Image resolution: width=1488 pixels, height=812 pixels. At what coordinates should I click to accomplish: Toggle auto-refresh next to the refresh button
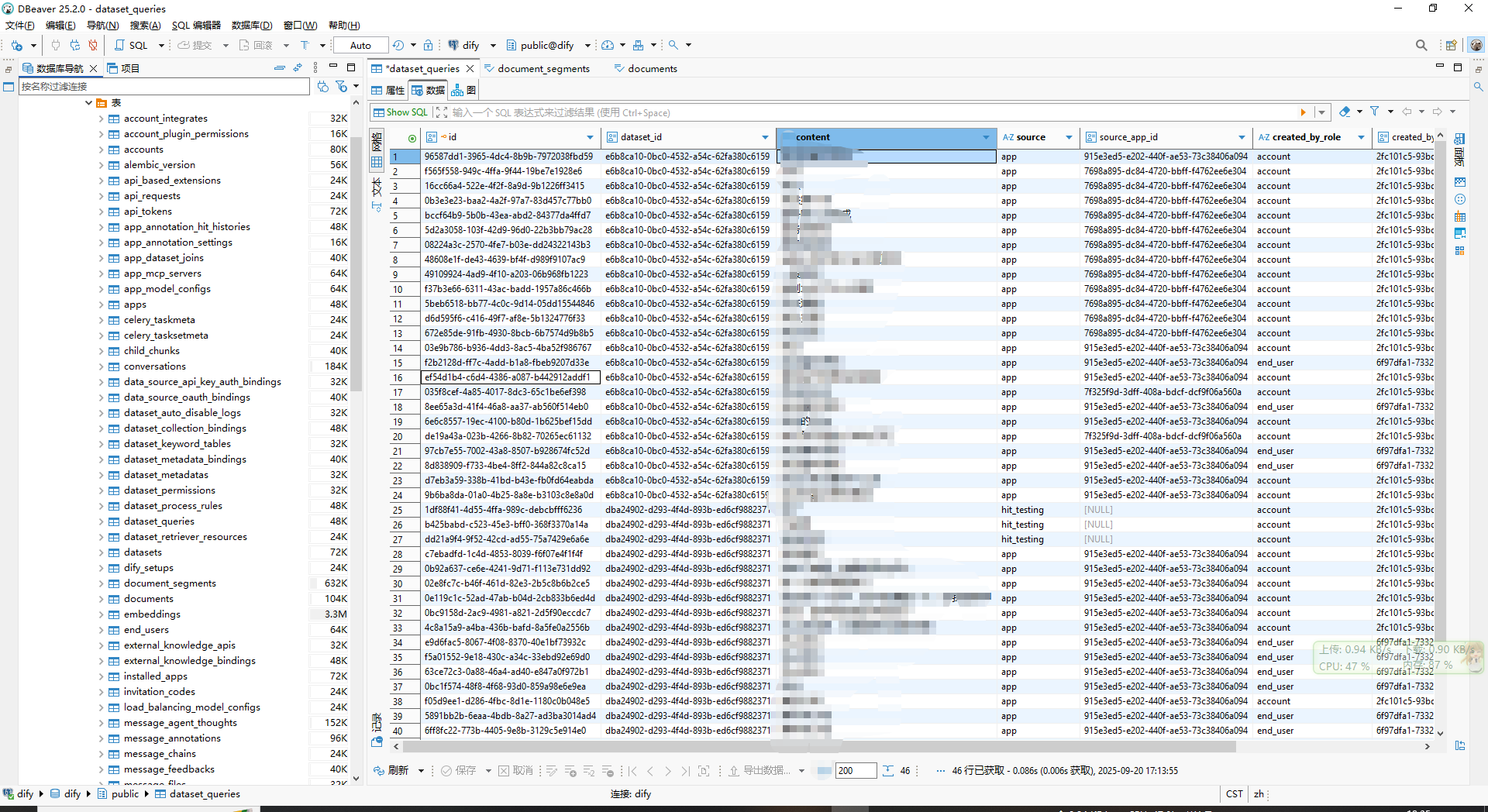(421, 770)
